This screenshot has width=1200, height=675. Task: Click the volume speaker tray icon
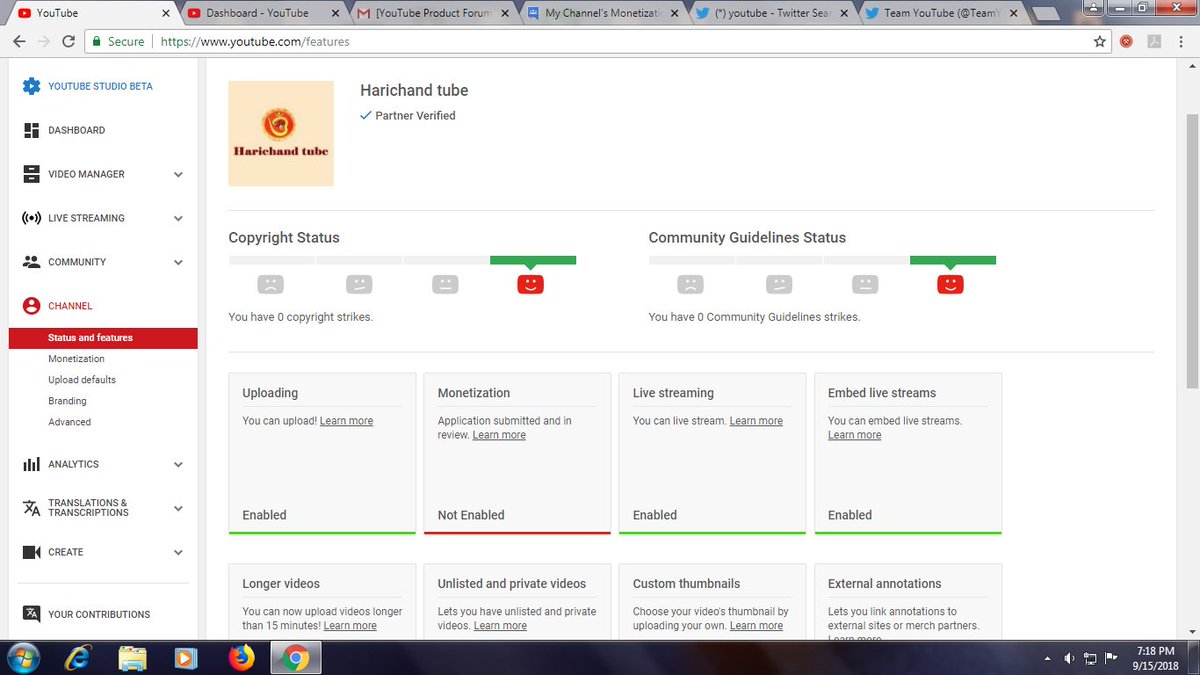tap(1069, 659)
